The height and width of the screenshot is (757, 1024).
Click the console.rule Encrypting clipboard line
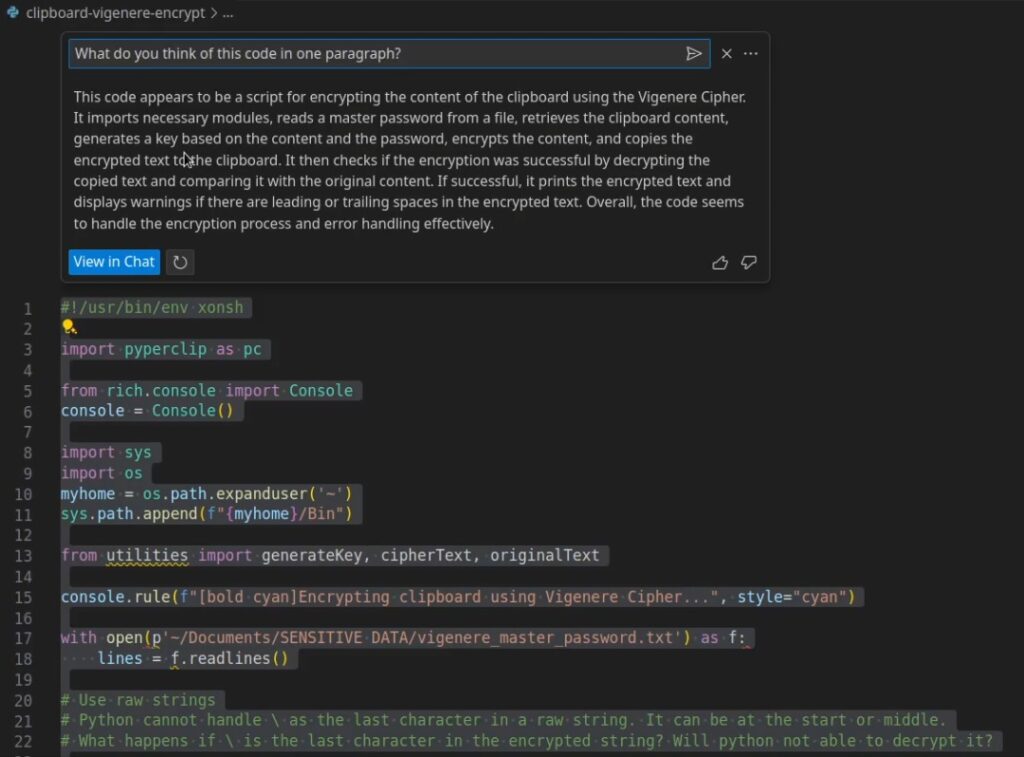tap(458, 597)
